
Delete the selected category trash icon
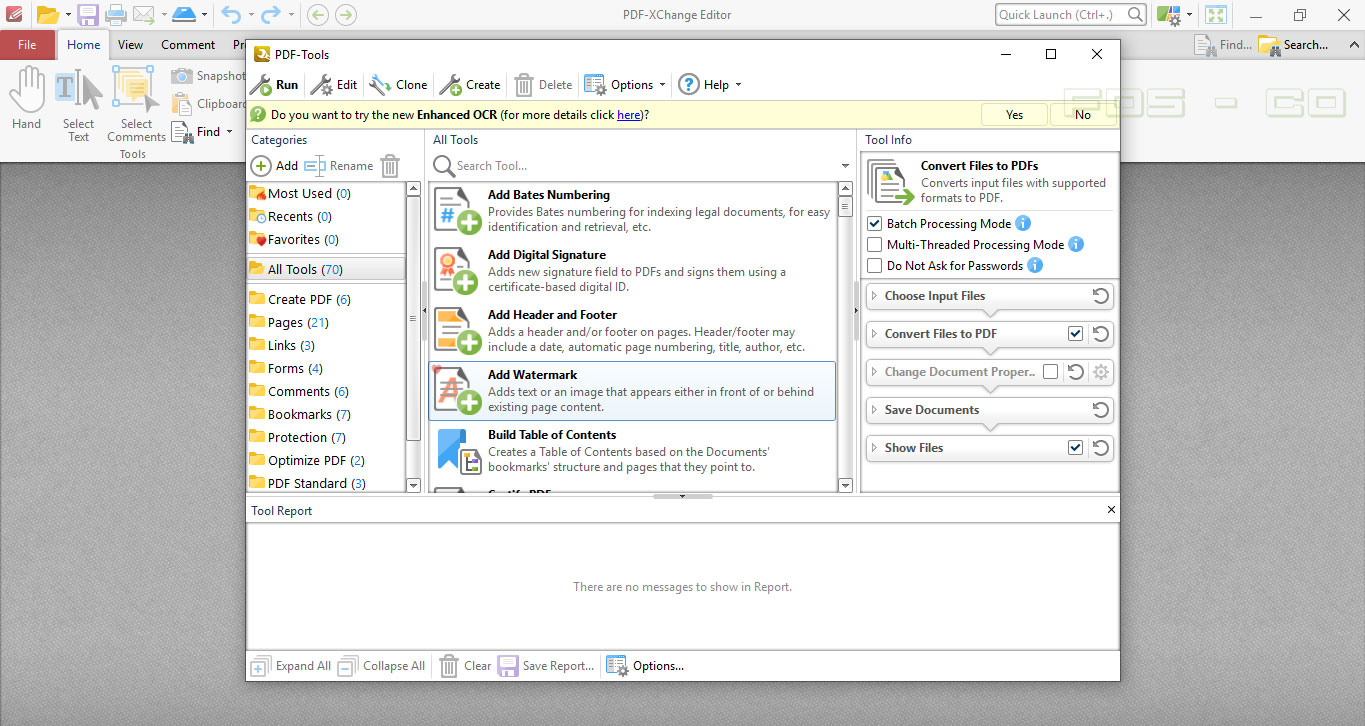390,166
